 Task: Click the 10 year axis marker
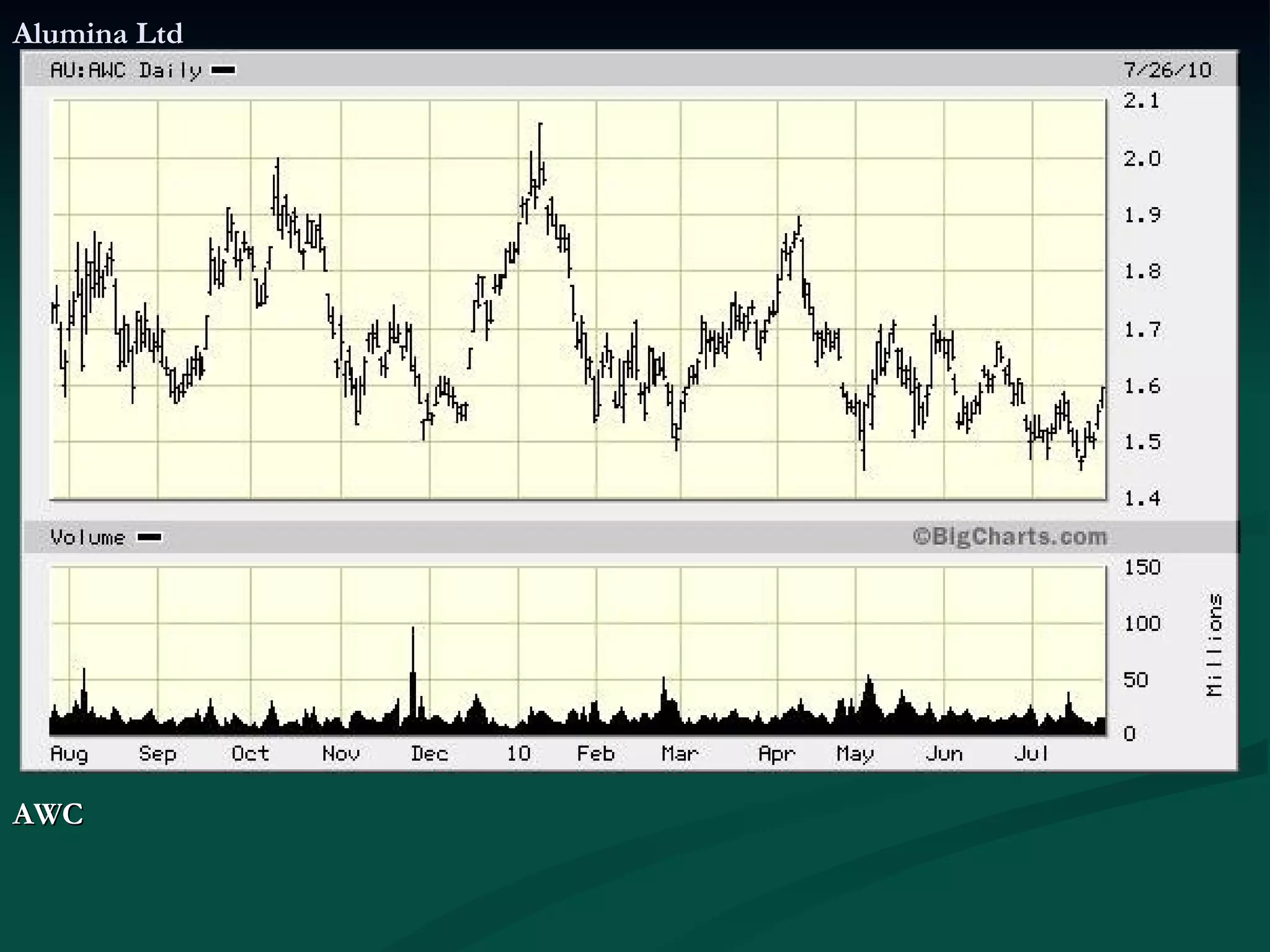[518, 754]
